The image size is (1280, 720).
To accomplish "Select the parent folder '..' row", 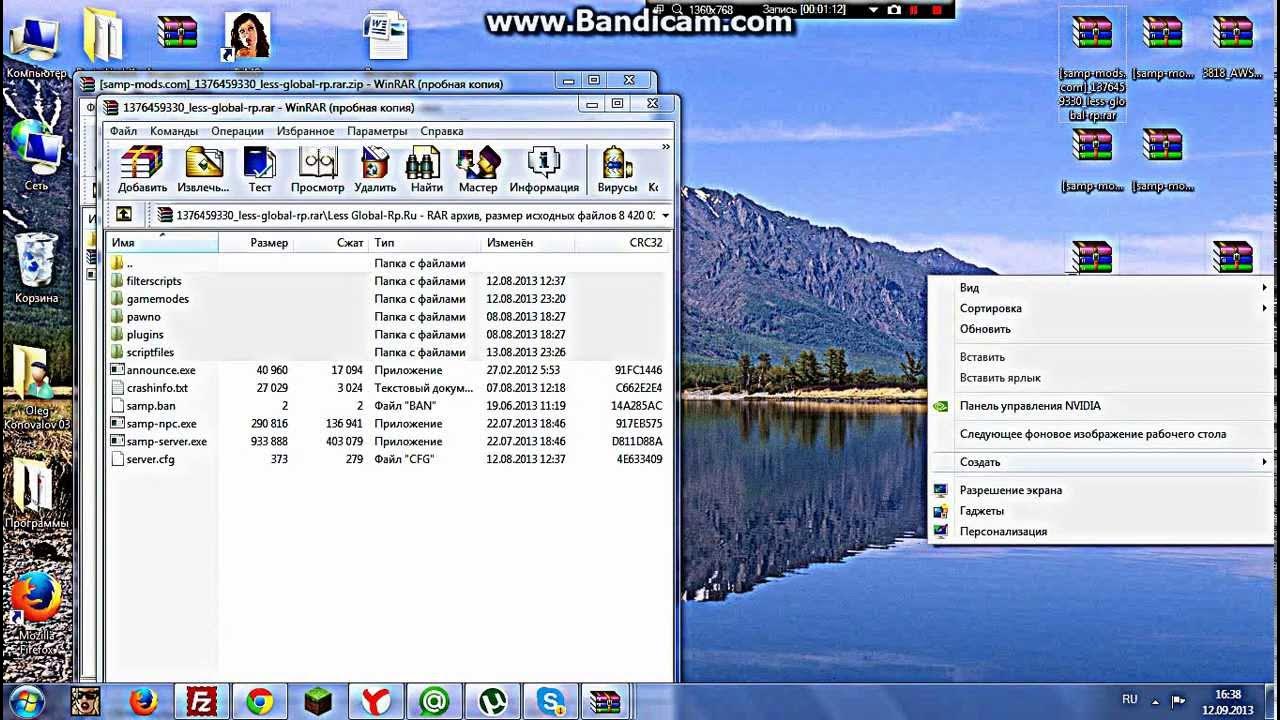I will click(x=387, y=263).
